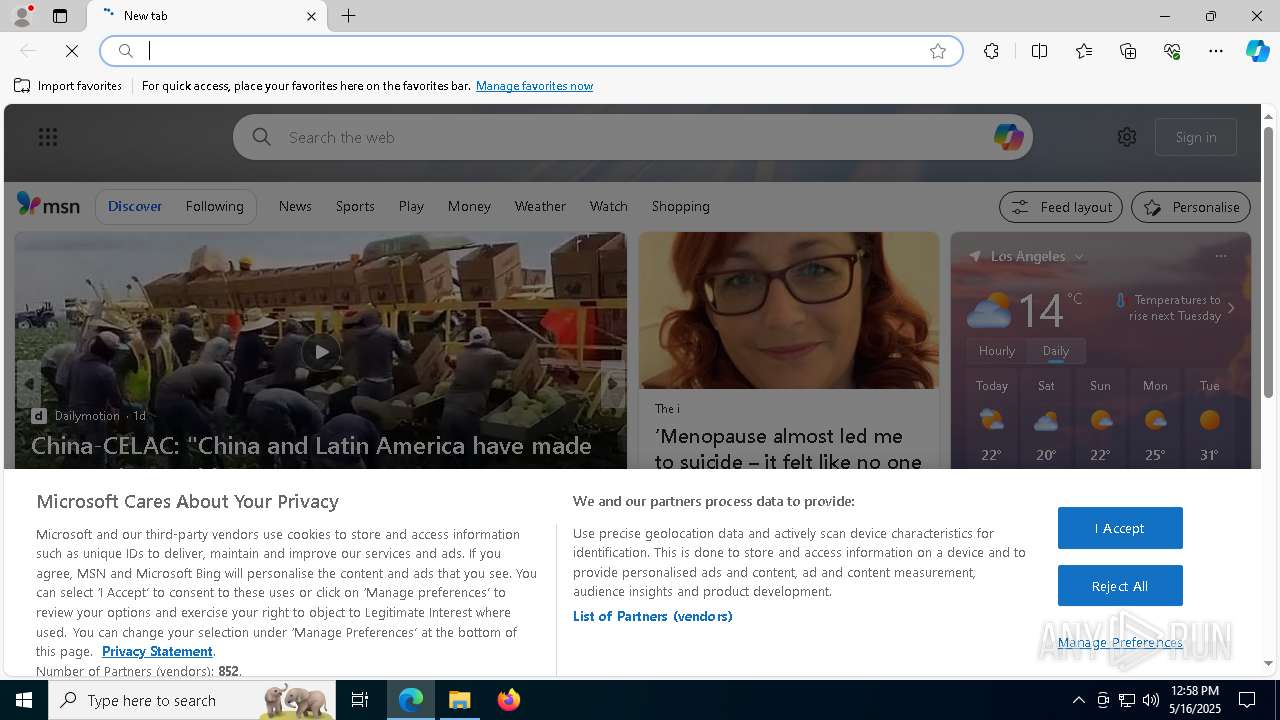Accept cookies with I Accept
The height and width of the screenshot is (720, 1280).
coord(1120,528)
